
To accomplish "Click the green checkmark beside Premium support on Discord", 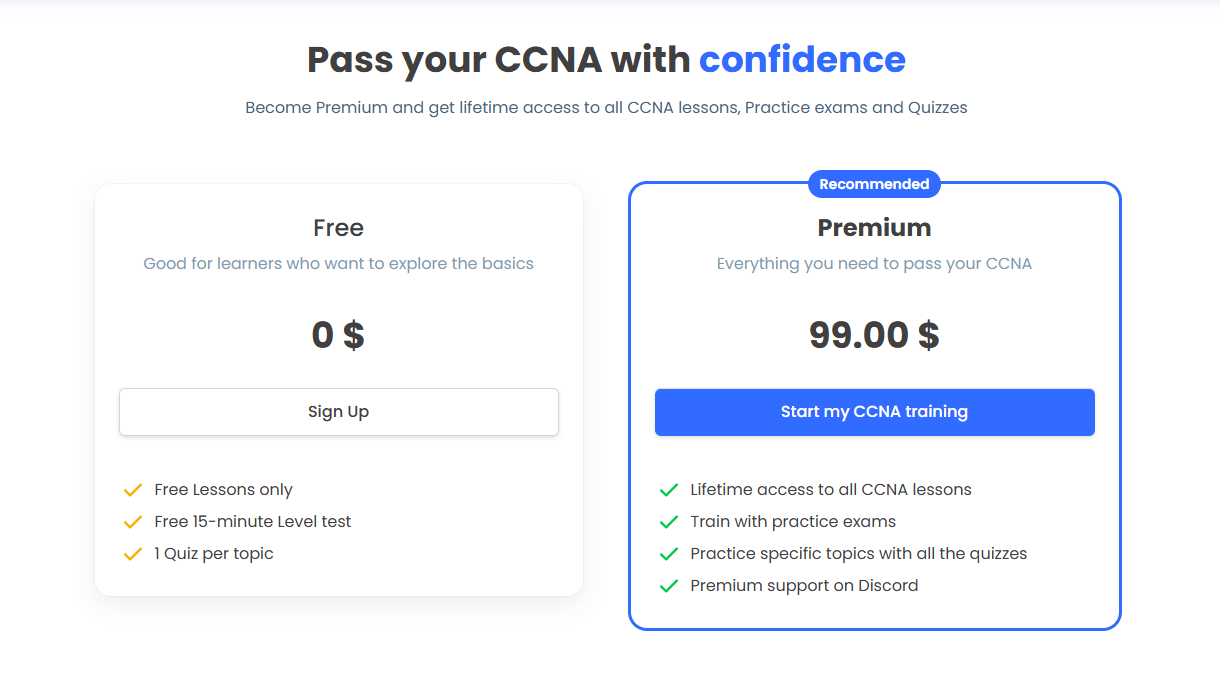I will tap(668, 585).
